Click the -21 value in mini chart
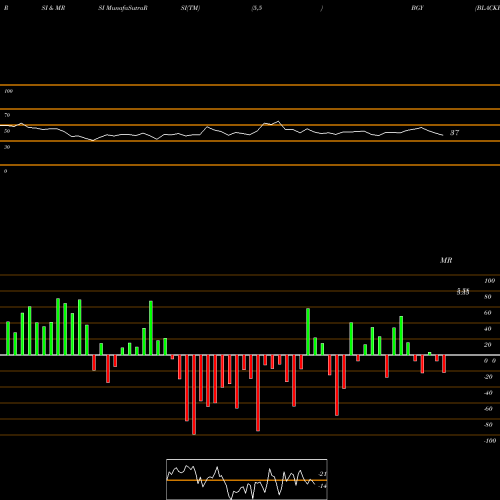Image resolution: width=500 pixels, height=500 pixels. (322, 474)
